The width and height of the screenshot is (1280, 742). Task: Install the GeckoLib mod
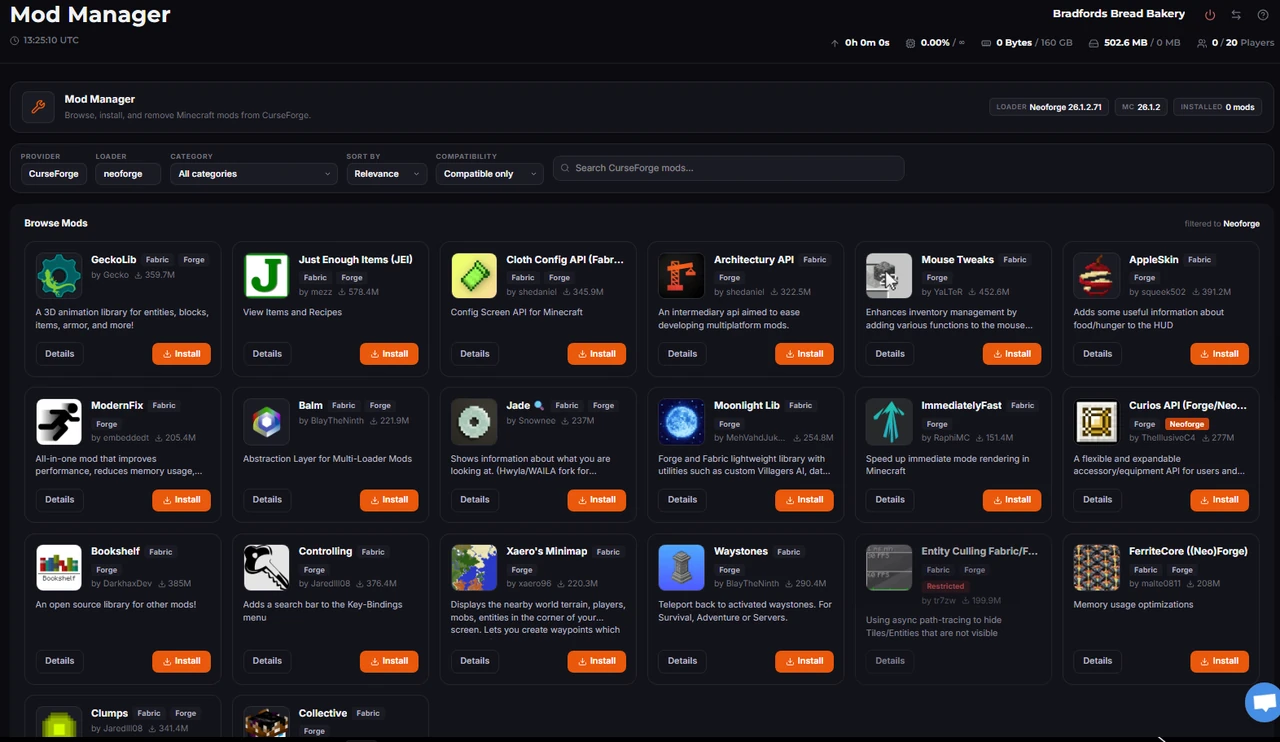(181, 354)
